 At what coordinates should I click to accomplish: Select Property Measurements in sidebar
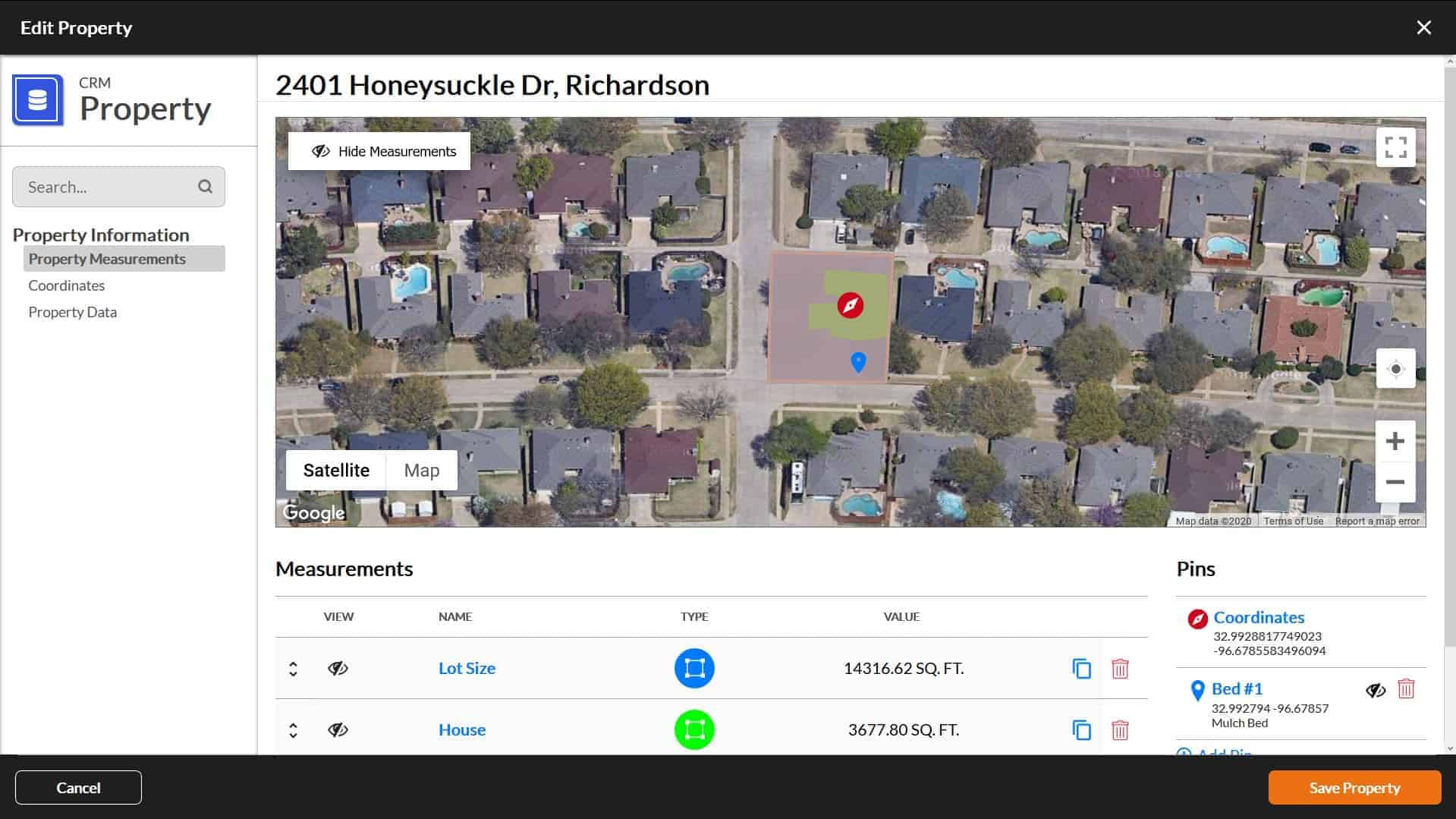[x=124, y=259]
